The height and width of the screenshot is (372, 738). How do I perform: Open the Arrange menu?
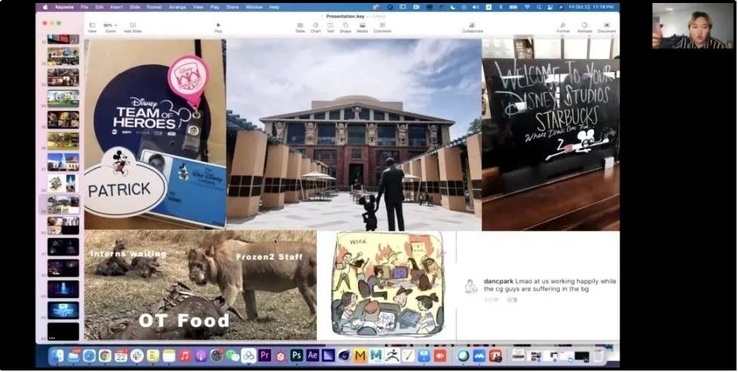[x=177, y=7]
